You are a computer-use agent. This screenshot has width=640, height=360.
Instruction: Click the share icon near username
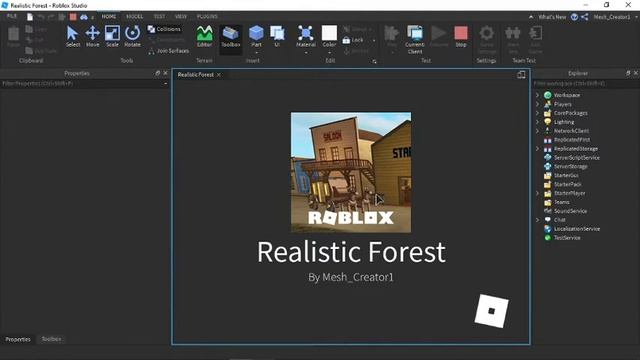584,17
